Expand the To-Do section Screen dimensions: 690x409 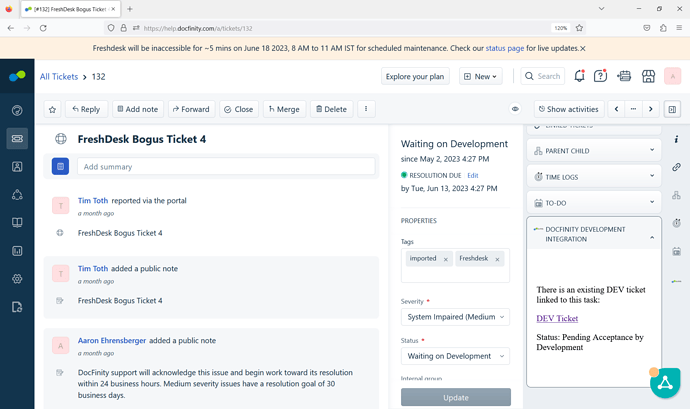point(594,203)
